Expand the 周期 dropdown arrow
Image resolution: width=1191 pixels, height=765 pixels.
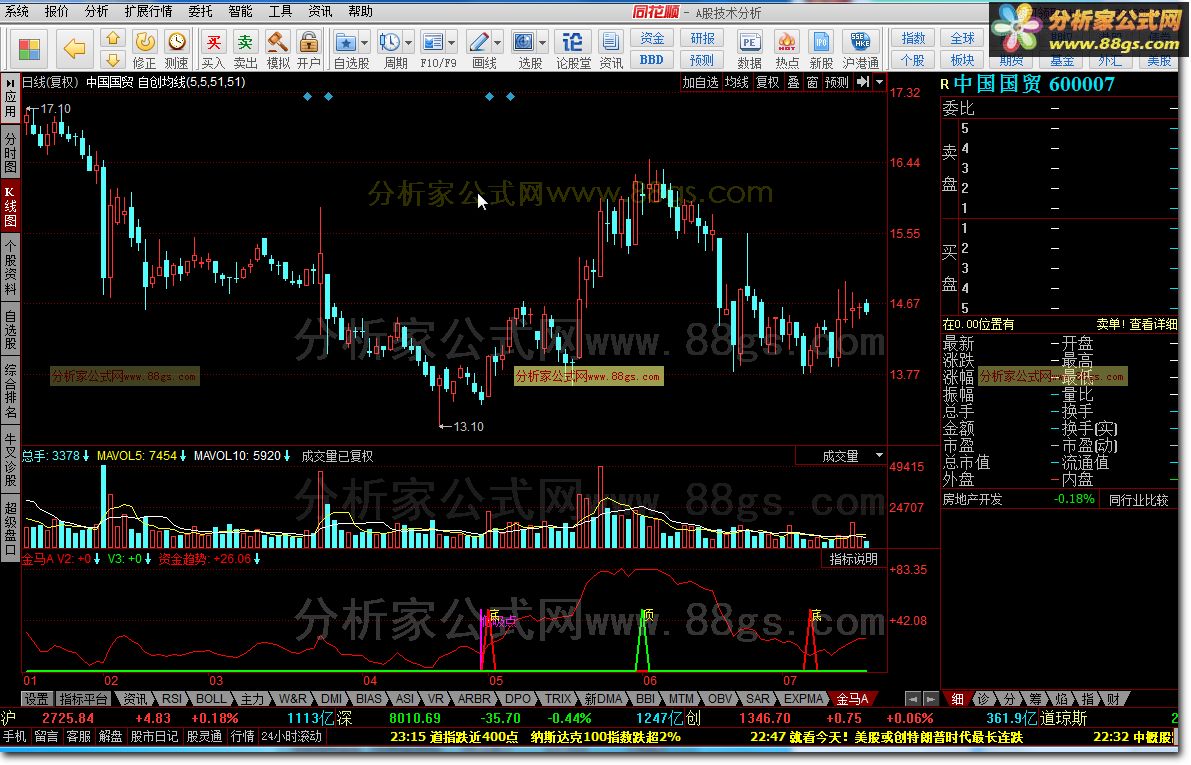pos(409,43)
